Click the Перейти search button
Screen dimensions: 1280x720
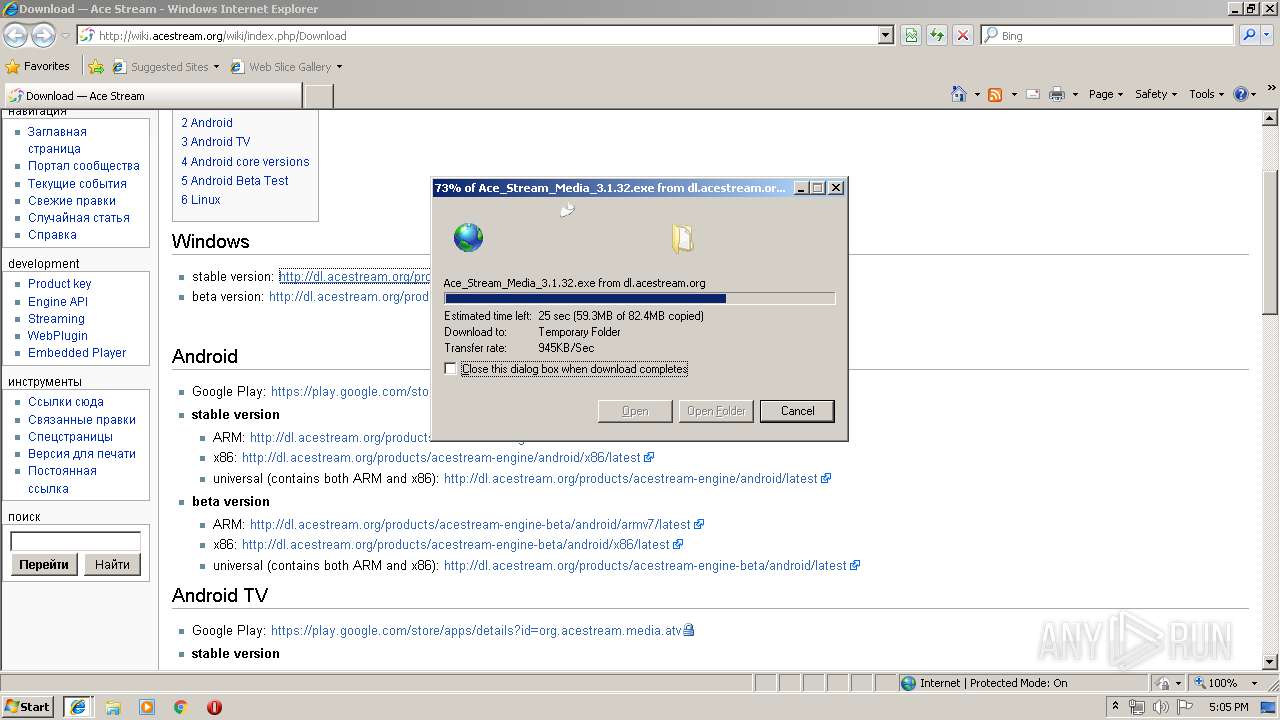click(x=44, y=564)
